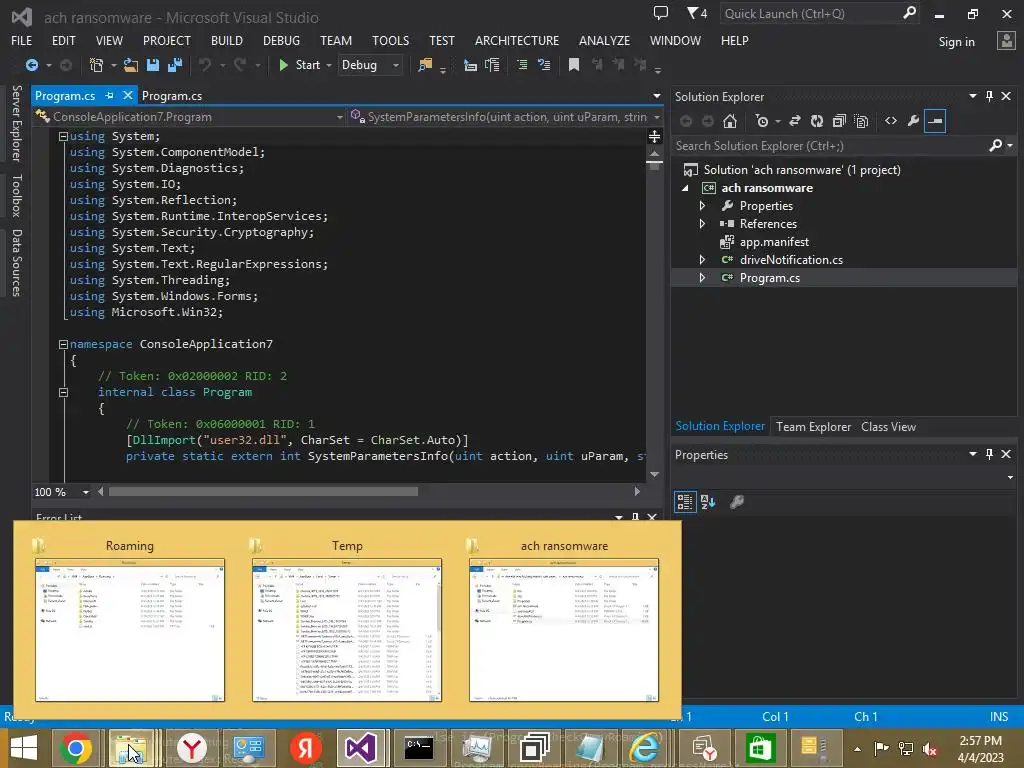This screenshot has width=1024, height=768.
Task: Click the Comment out selected lines icon
Action: tap(522, 65)
